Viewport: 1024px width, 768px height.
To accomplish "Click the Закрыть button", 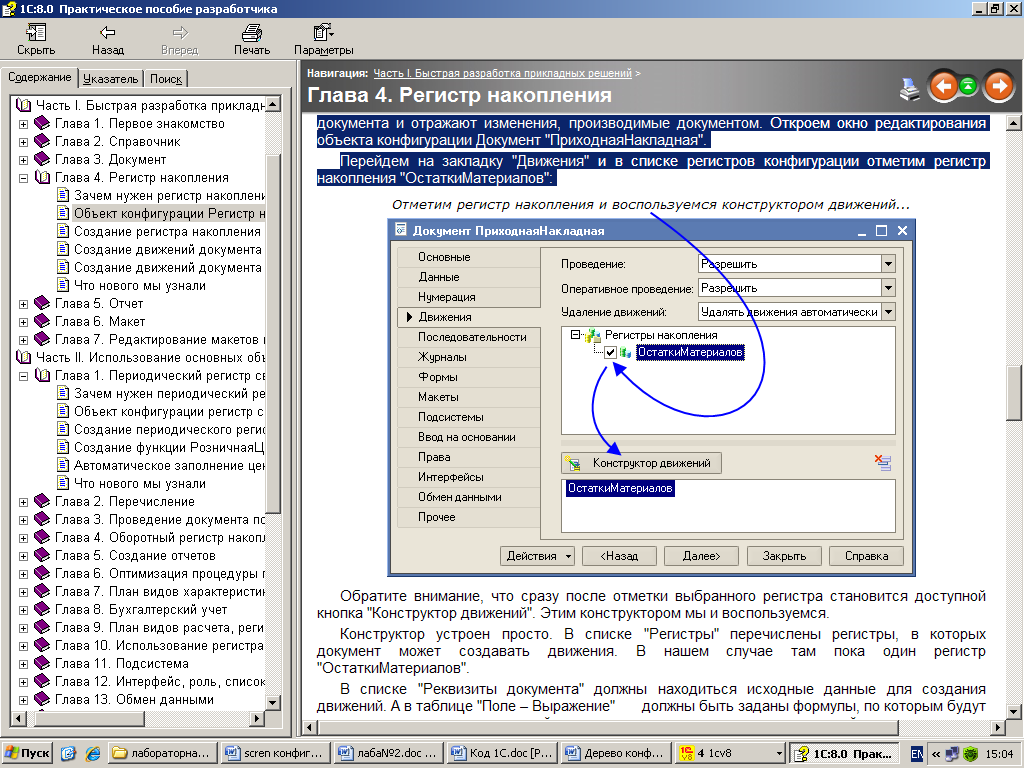I will point(784,556).
